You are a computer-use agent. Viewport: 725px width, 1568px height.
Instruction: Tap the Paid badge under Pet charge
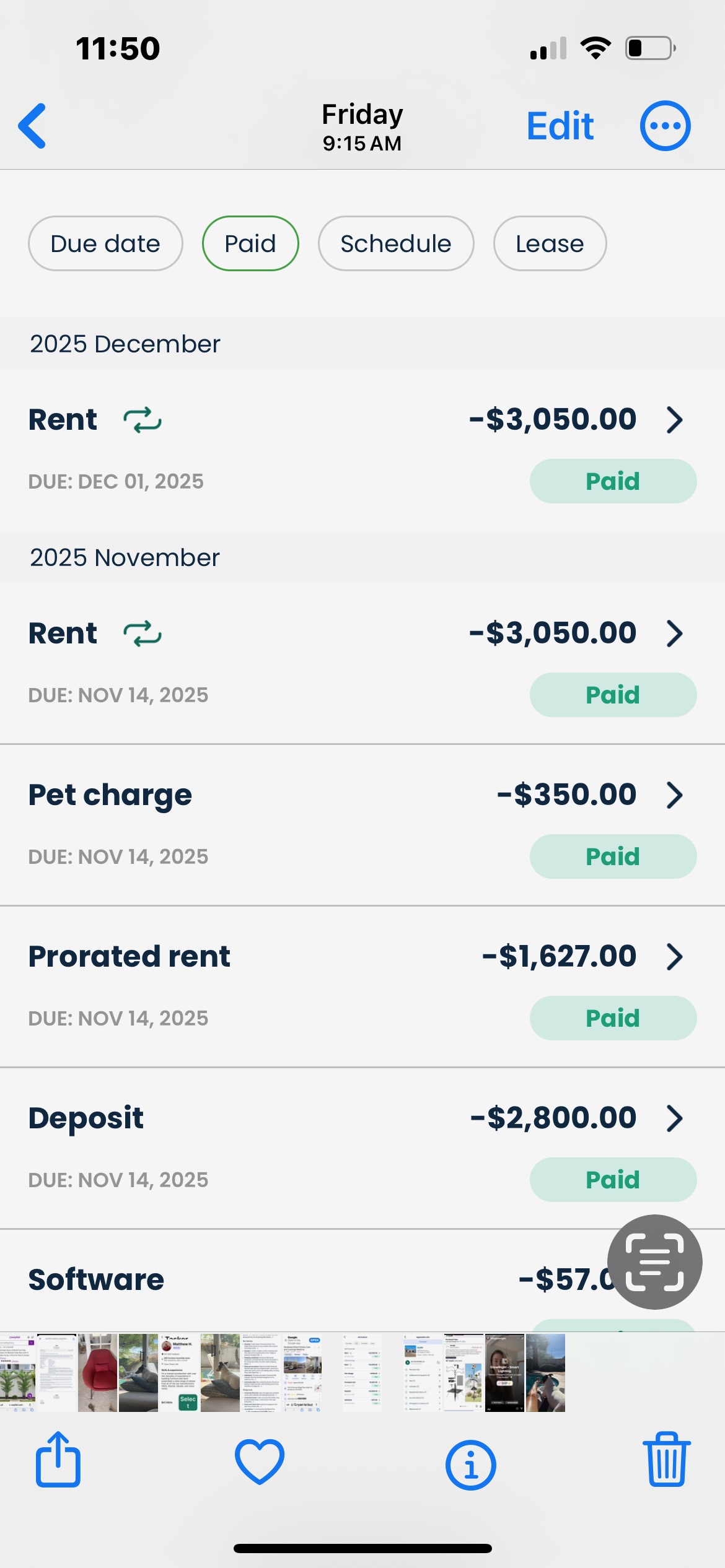tap(613, 856)
